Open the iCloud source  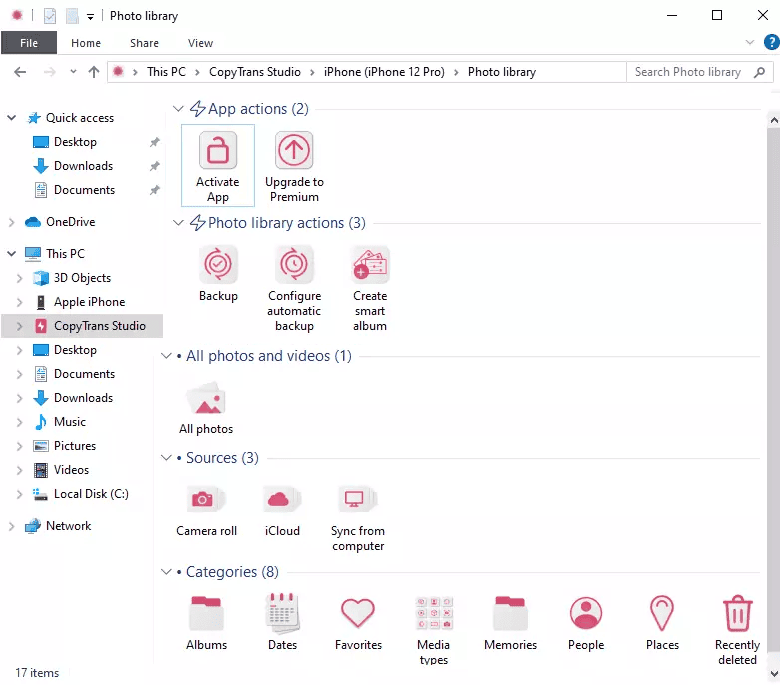pyautogui.click(x=282, y=511)
